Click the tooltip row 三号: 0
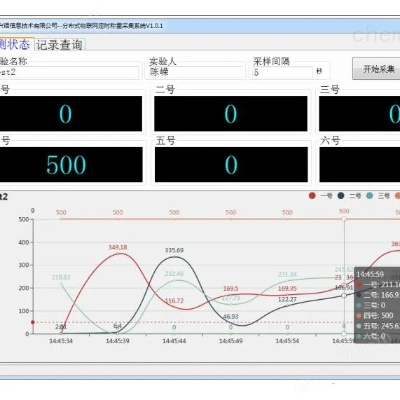 point(370,305)
